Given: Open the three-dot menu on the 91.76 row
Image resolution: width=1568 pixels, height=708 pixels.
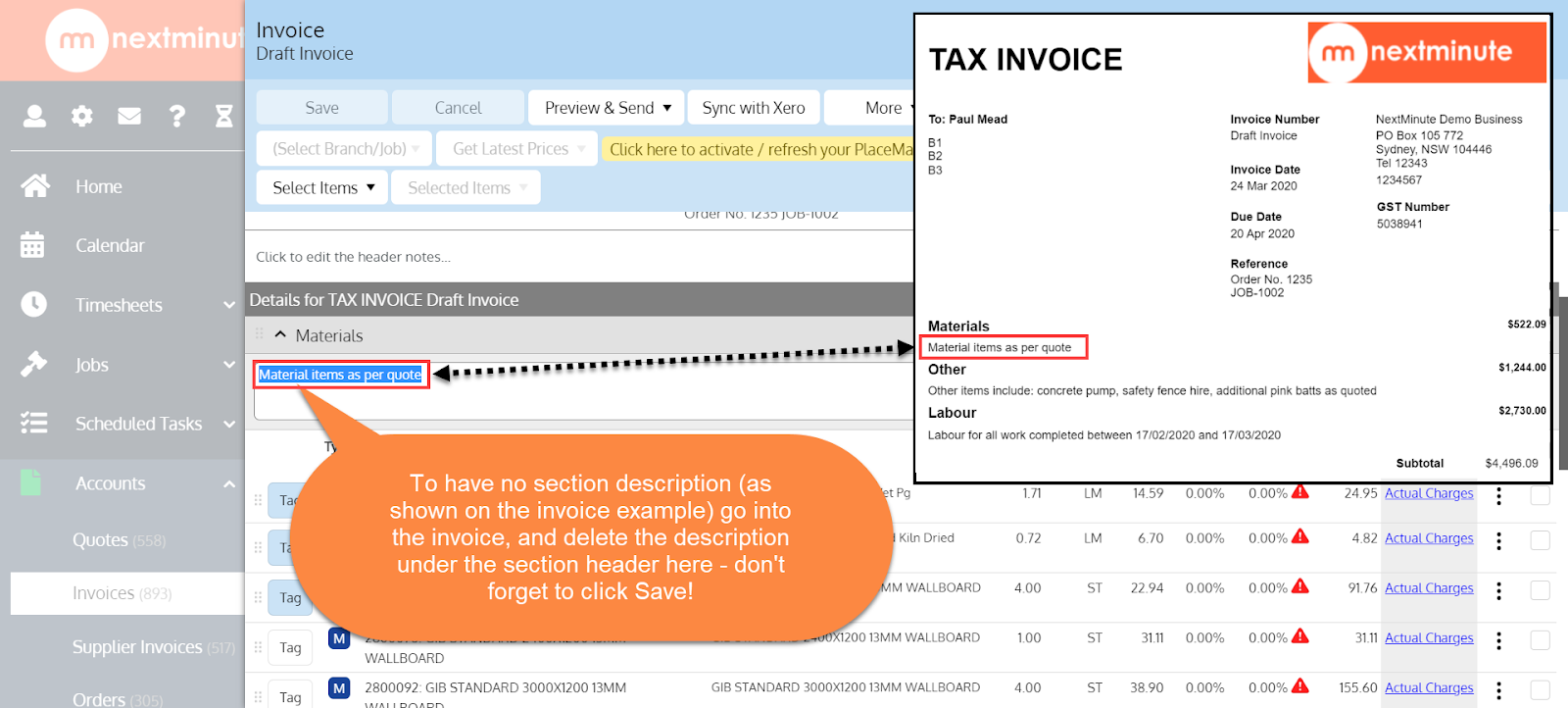Looking at the screenshot, I should (1498, 591).
